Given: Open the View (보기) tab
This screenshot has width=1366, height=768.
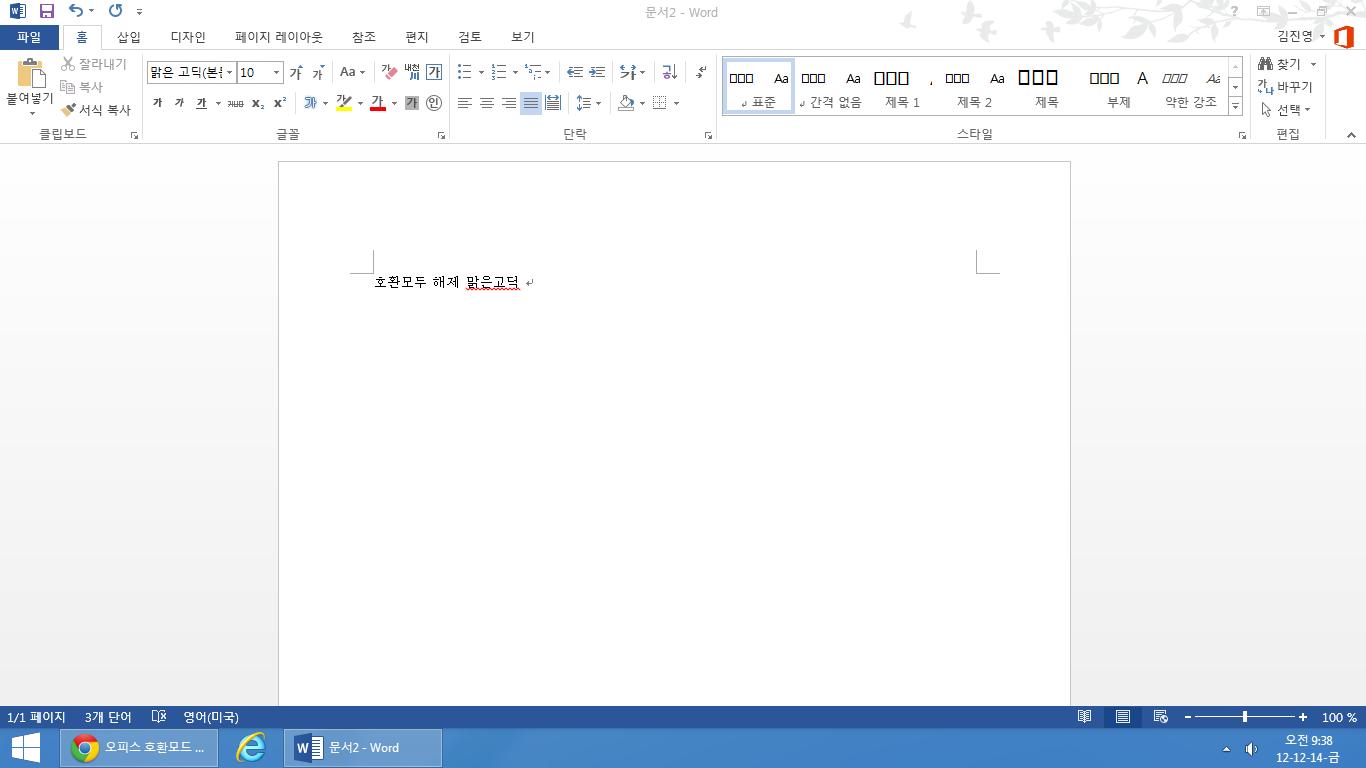Looking at the screenshot, I should (x=523, y=37).
